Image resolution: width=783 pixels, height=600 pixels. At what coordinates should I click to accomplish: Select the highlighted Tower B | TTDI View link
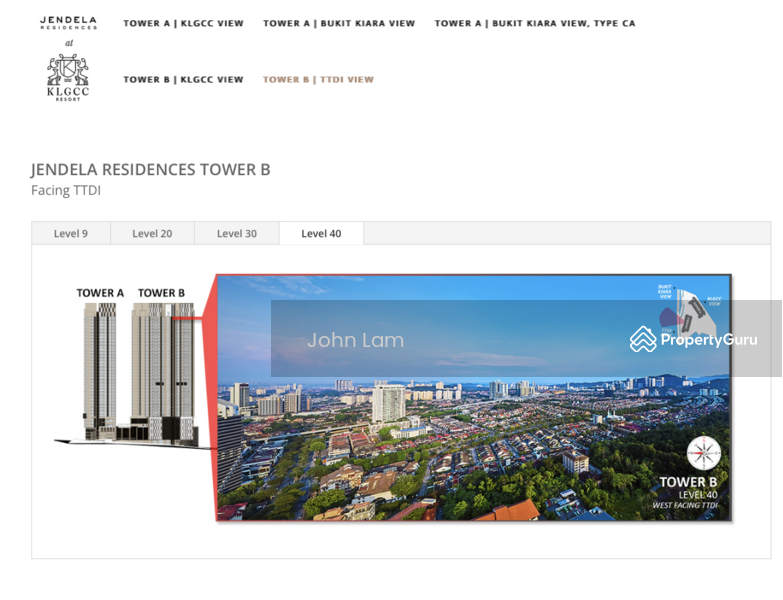[x=318, y=79]
